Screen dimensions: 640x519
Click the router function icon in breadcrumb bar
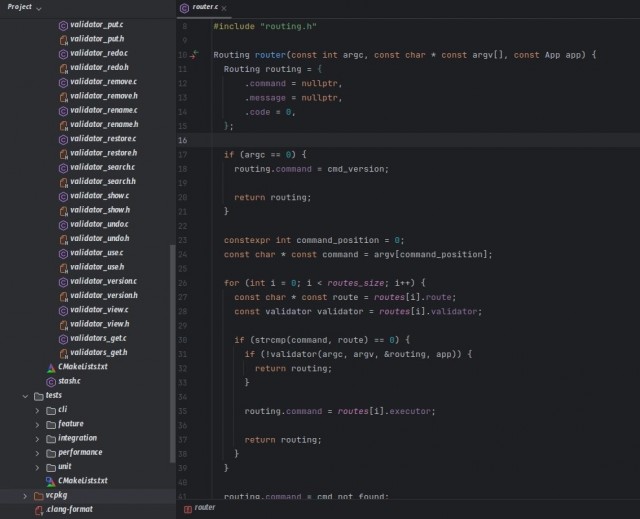point(188,509)
